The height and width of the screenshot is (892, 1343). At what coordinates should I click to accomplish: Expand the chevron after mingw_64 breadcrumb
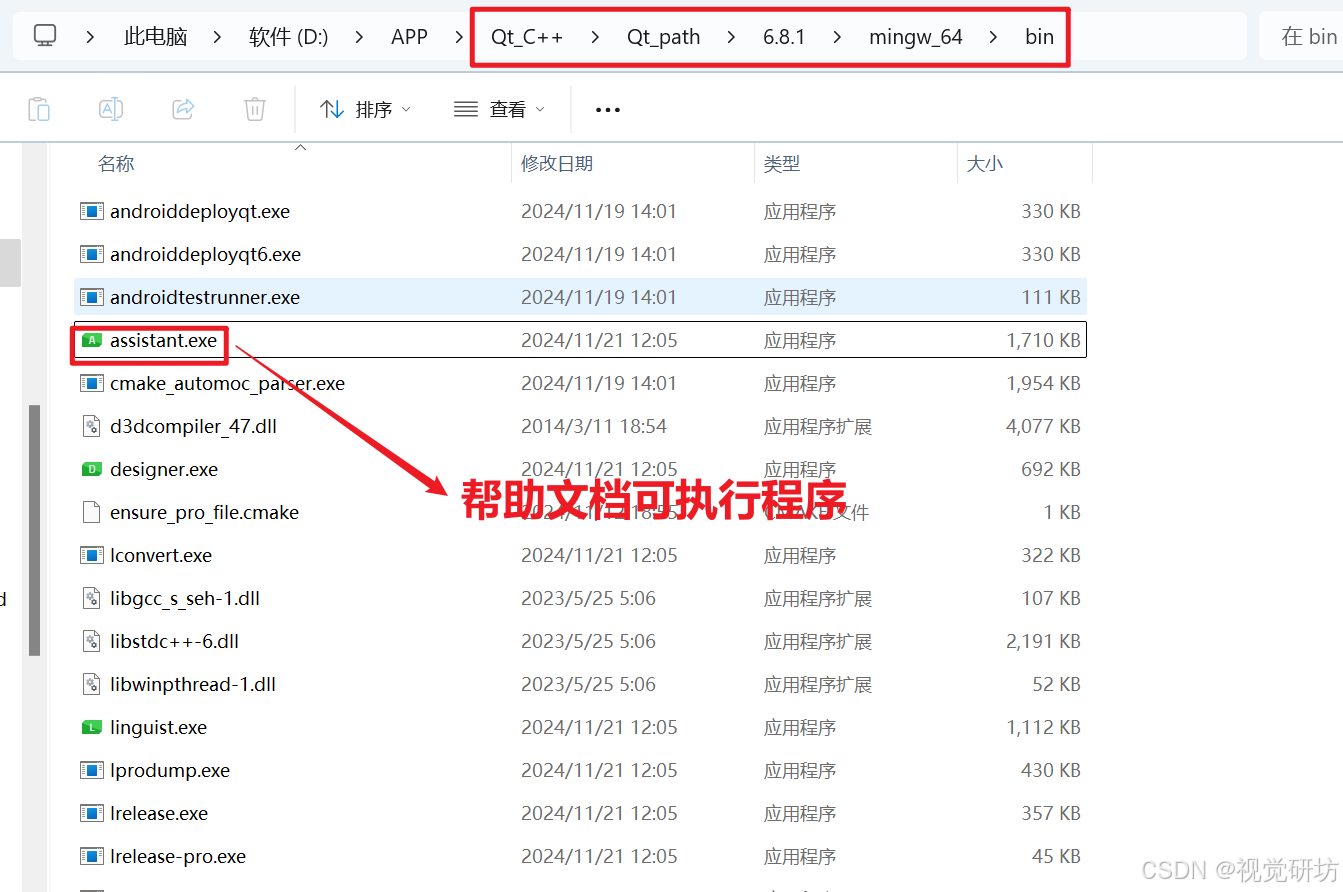[x=993, y=37]
